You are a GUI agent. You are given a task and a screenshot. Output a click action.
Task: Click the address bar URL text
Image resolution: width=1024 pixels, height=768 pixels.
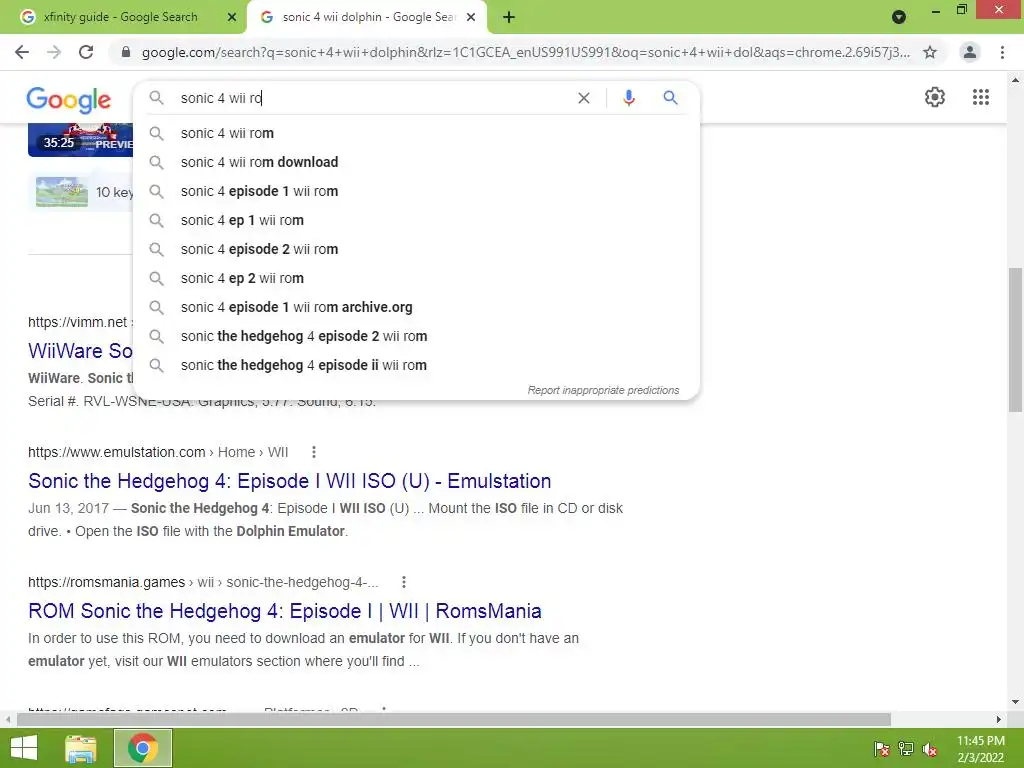coord(526,52)
